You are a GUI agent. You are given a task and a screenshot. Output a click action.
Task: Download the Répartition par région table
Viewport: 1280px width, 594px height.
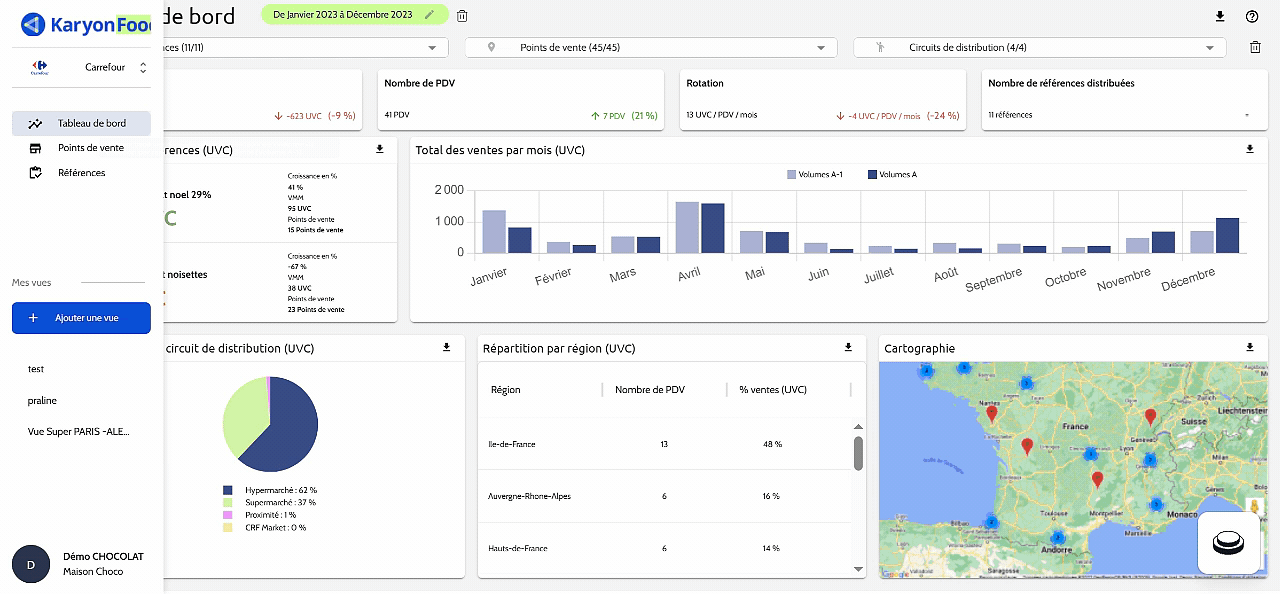[x=848, y=347]
